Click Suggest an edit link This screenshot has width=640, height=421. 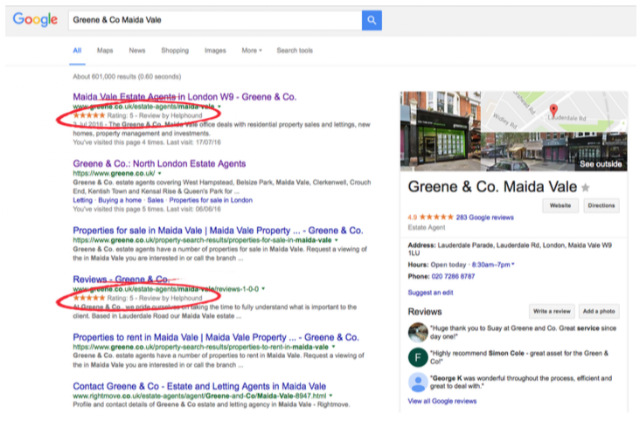(430, 292)
